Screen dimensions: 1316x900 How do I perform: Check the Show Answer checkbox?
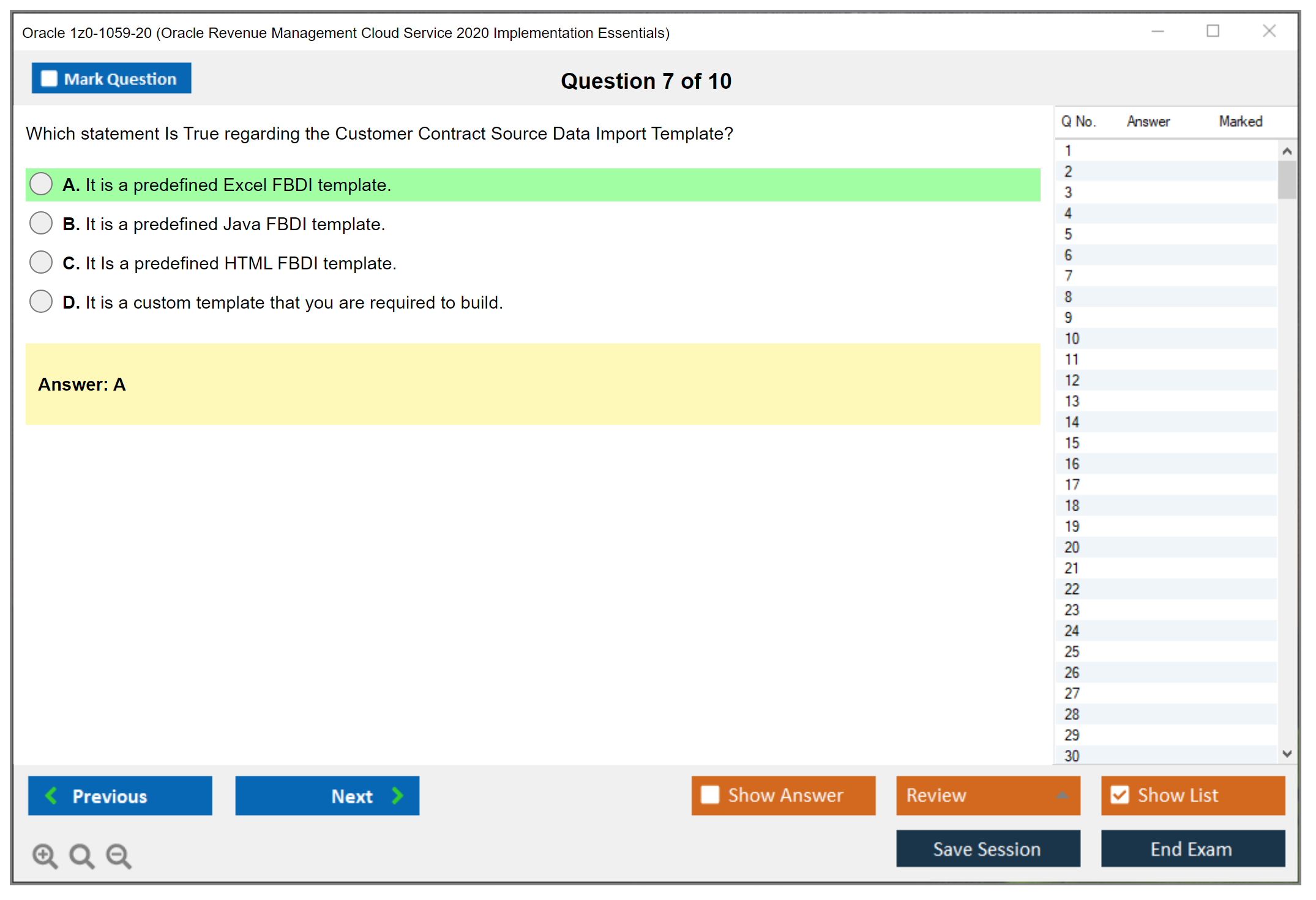pos(709,795)
